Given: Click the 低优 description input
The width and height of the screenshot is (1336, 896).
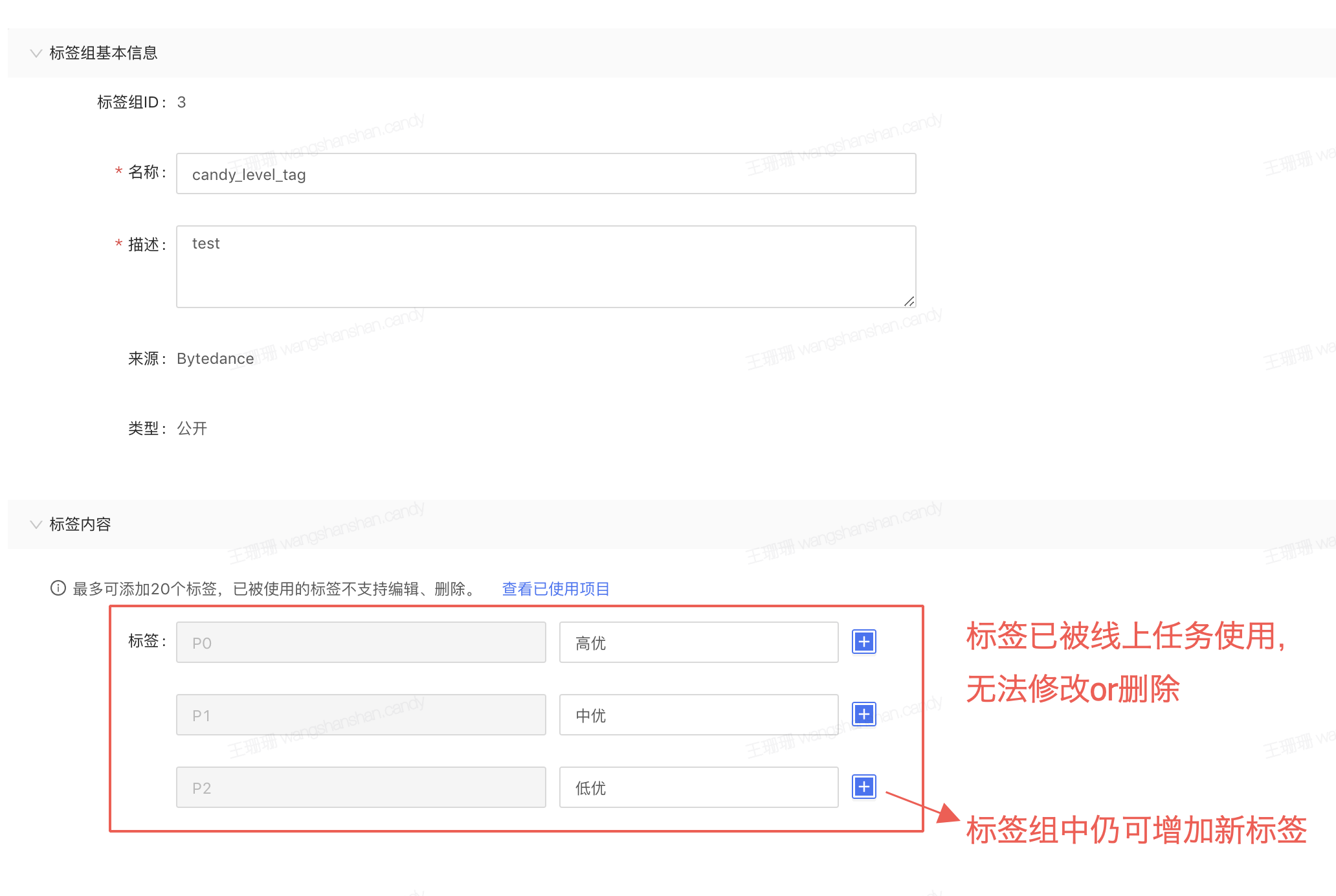Looking at the screenshot, I should click(698, 788).
